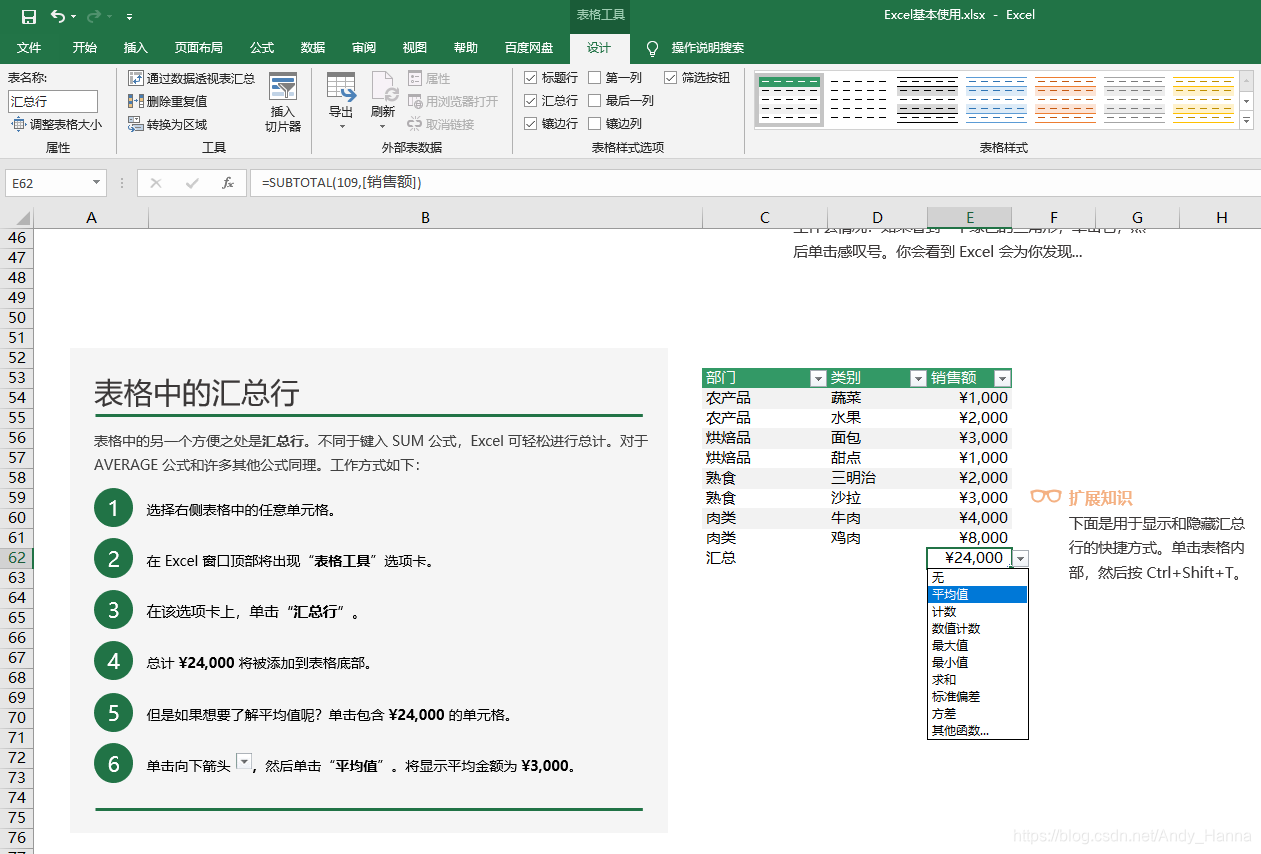This screenshot has width=1261, height=854.
Task: Expand the table styles gallery More arrow
Action: (1247, 121)
